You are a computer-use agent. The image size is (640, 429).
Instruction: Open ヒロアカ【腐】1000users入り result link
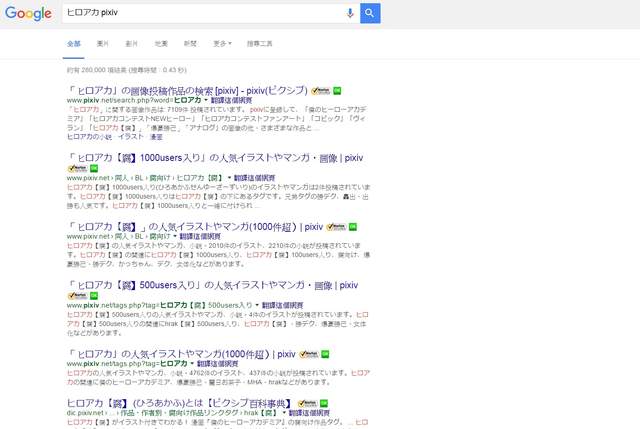[x=215, y=158]
